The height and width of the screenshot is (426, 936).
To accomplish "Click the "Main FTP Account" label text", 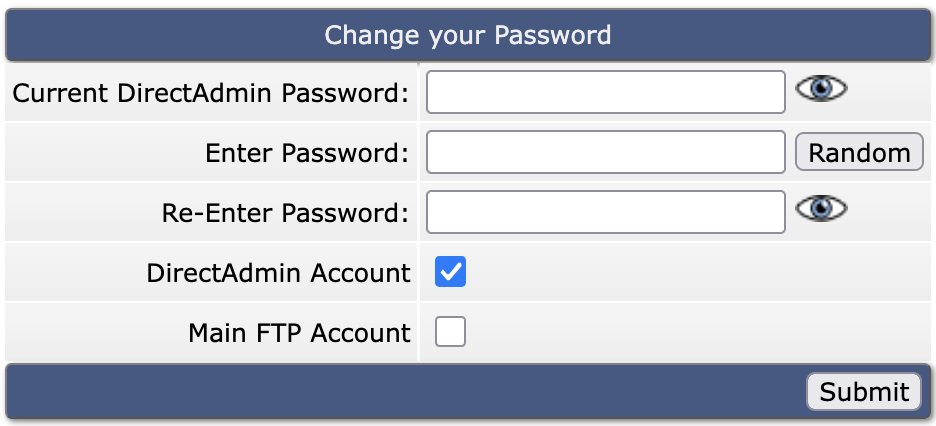I will [299, 333].
